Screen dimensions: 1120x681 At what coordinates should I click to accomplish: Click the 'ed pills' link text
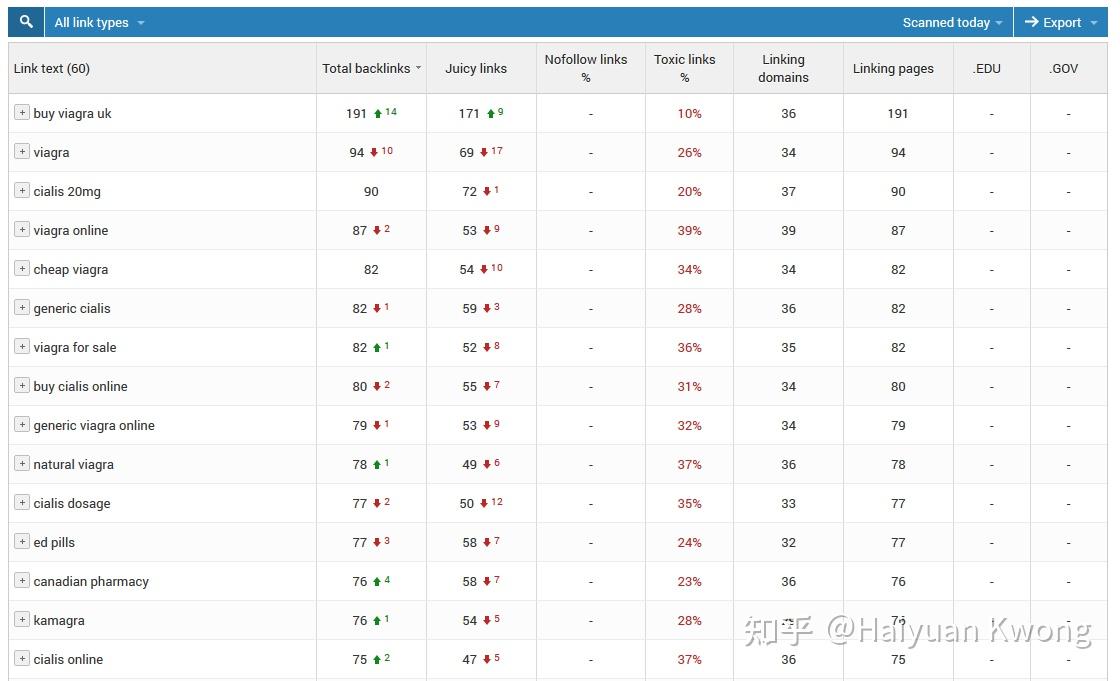[54, 542]
